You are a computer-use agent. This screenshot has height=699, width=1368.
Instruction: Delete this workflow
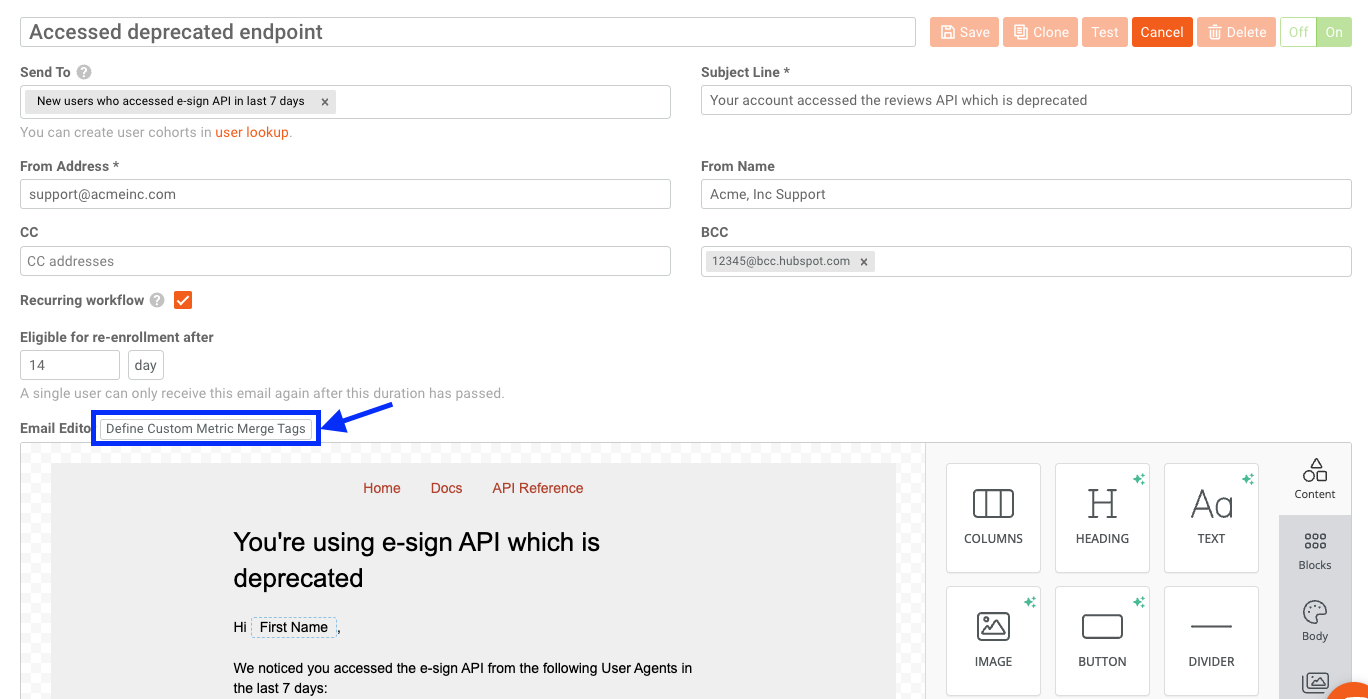pyautogui.click(x=1236, y=32)
